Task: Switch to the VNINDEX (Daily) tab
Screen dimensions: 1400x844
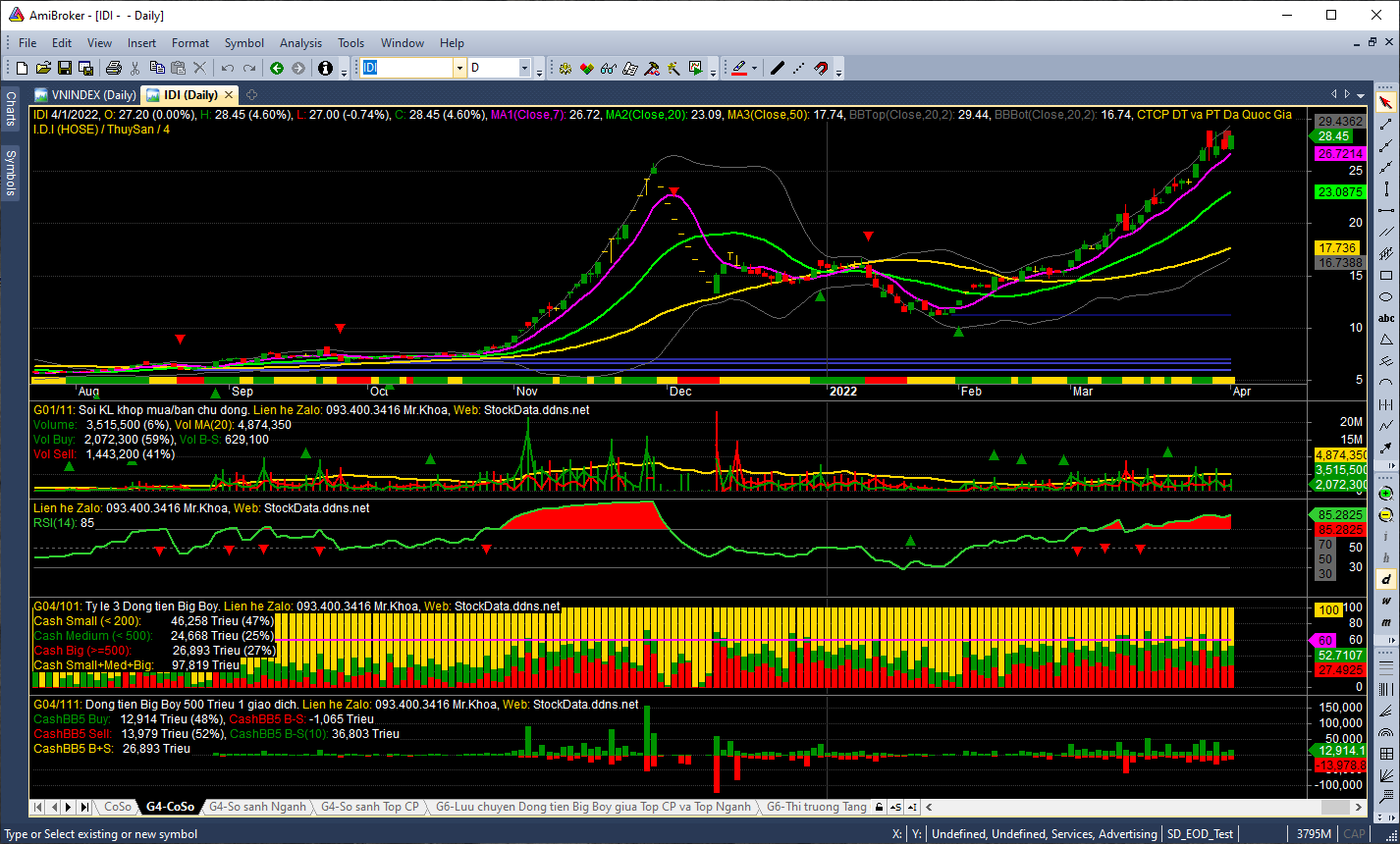Action: coord(86,95)
